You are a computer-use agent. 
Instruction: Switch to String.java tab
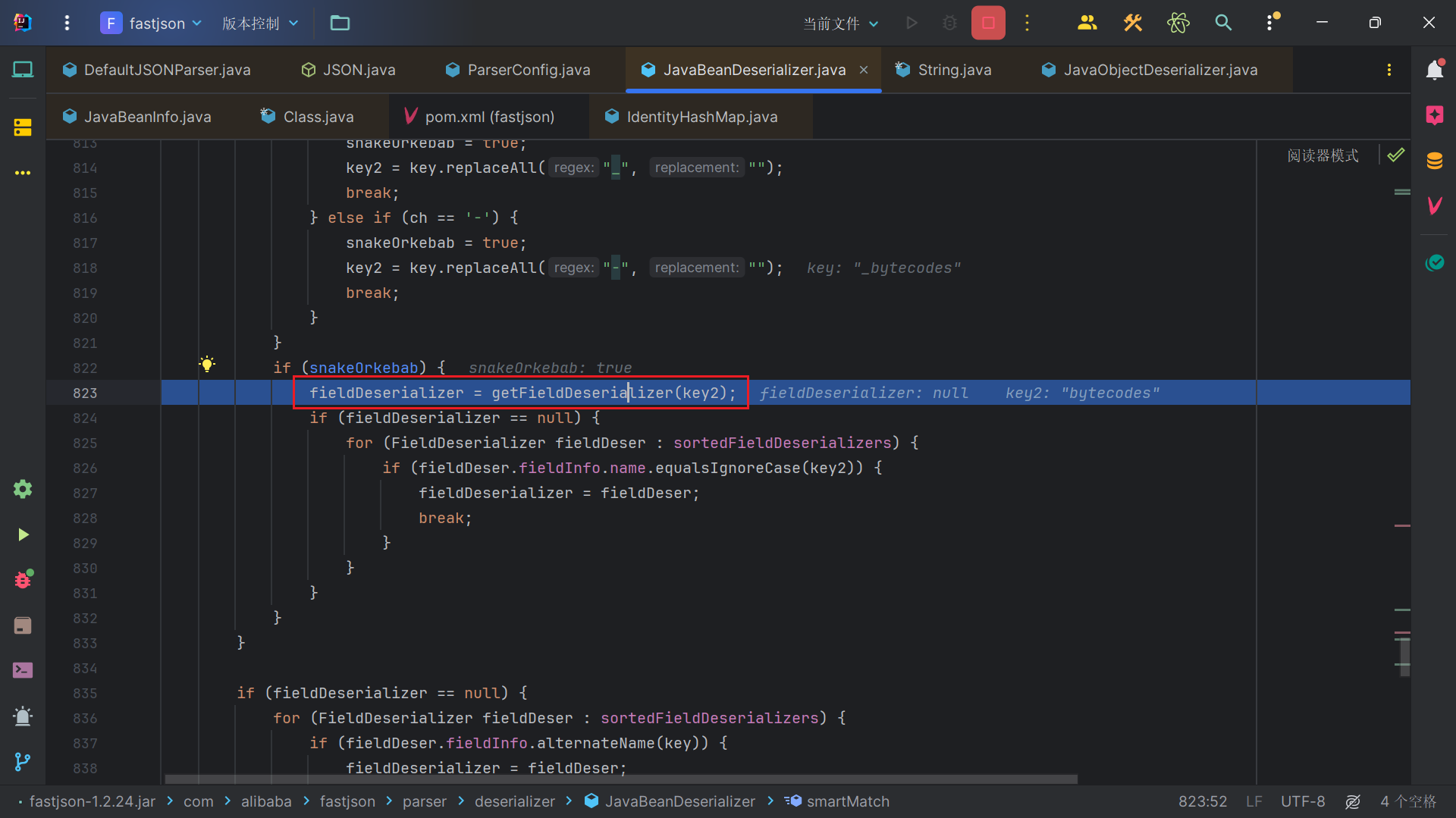pos(943,70)
